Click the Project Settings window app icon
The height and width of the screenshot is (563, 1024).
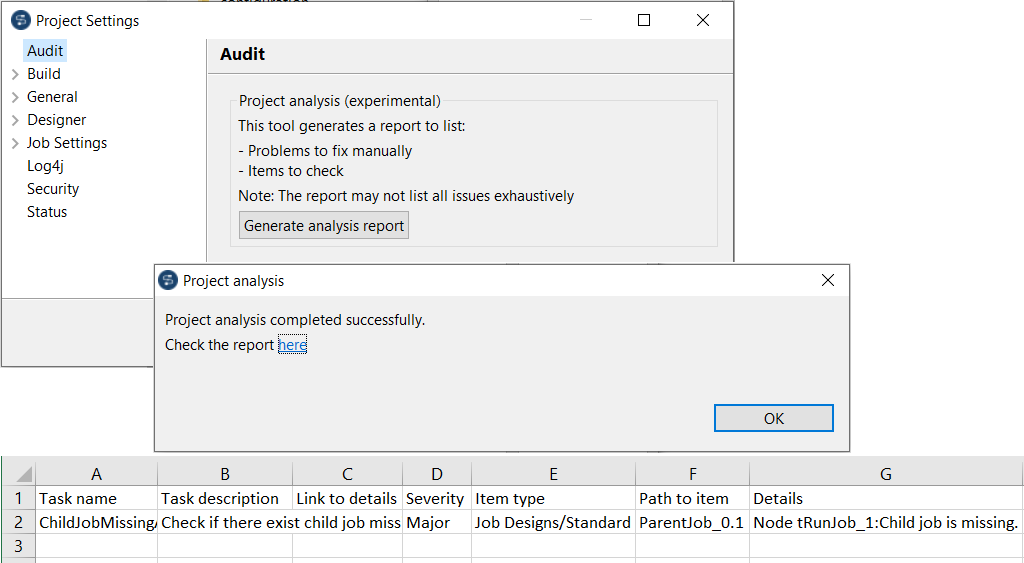[21, 20]
